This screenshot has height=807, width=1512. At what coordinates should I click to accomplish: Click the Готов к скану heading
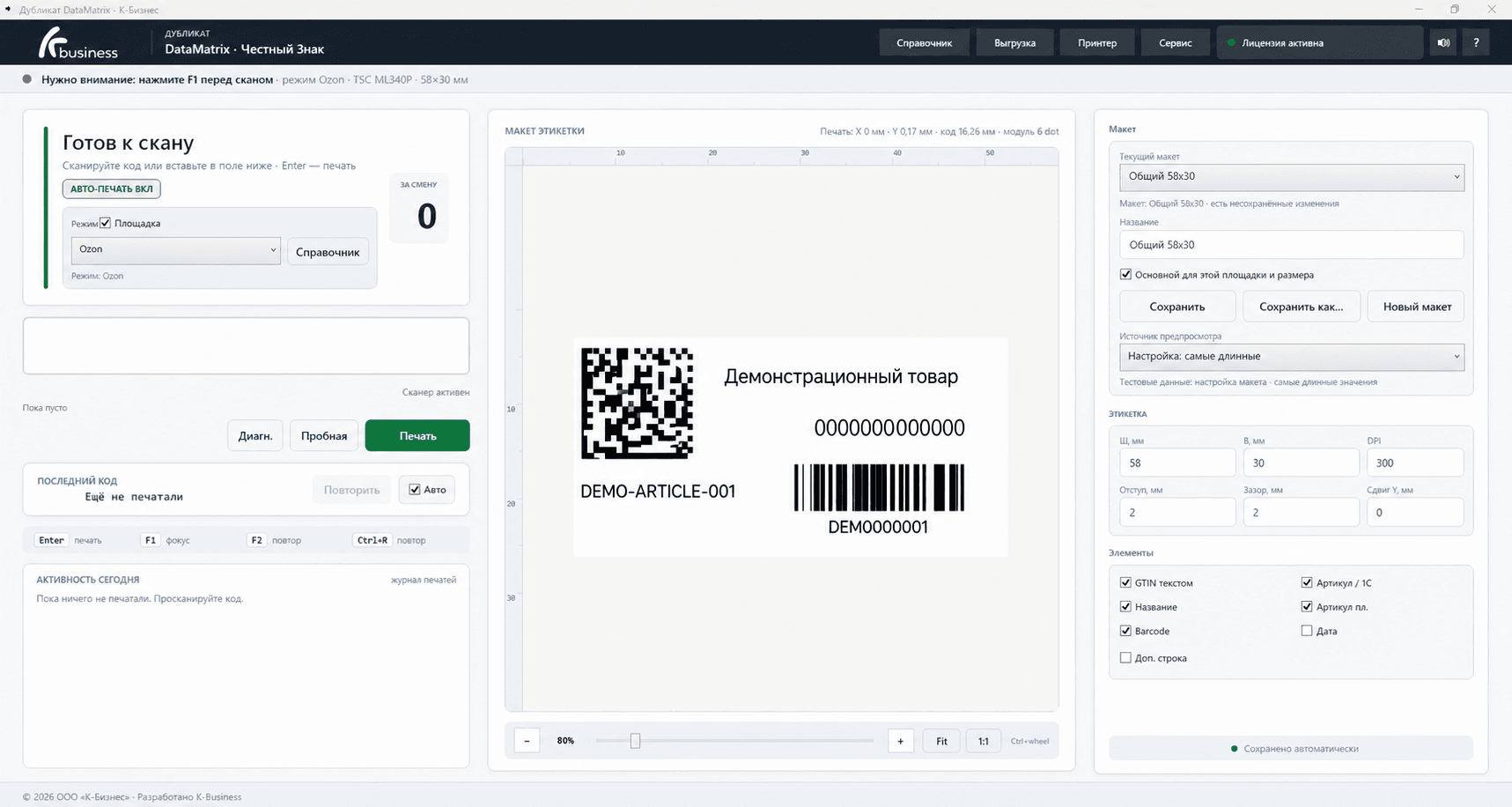tap(129, 143)
